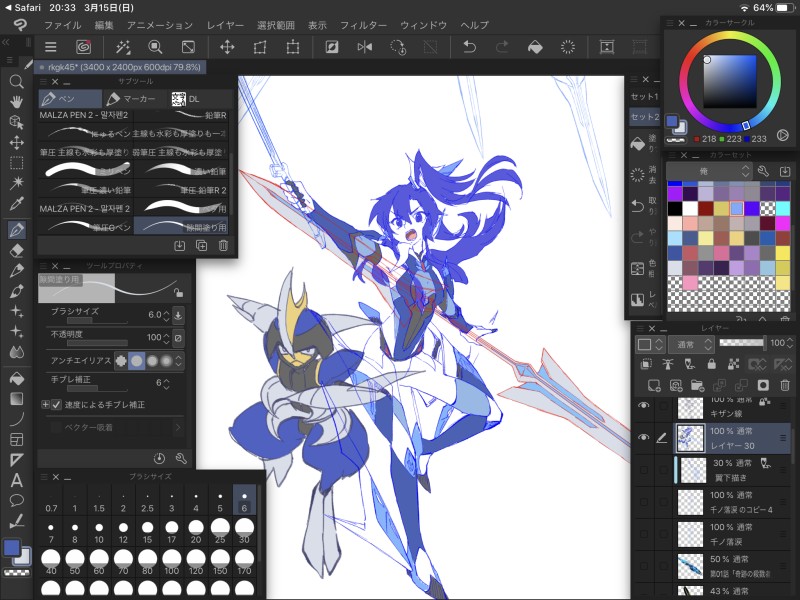800x600 pixels.
Task: Choose brush size preset 10
Action: tap(99, 532)
